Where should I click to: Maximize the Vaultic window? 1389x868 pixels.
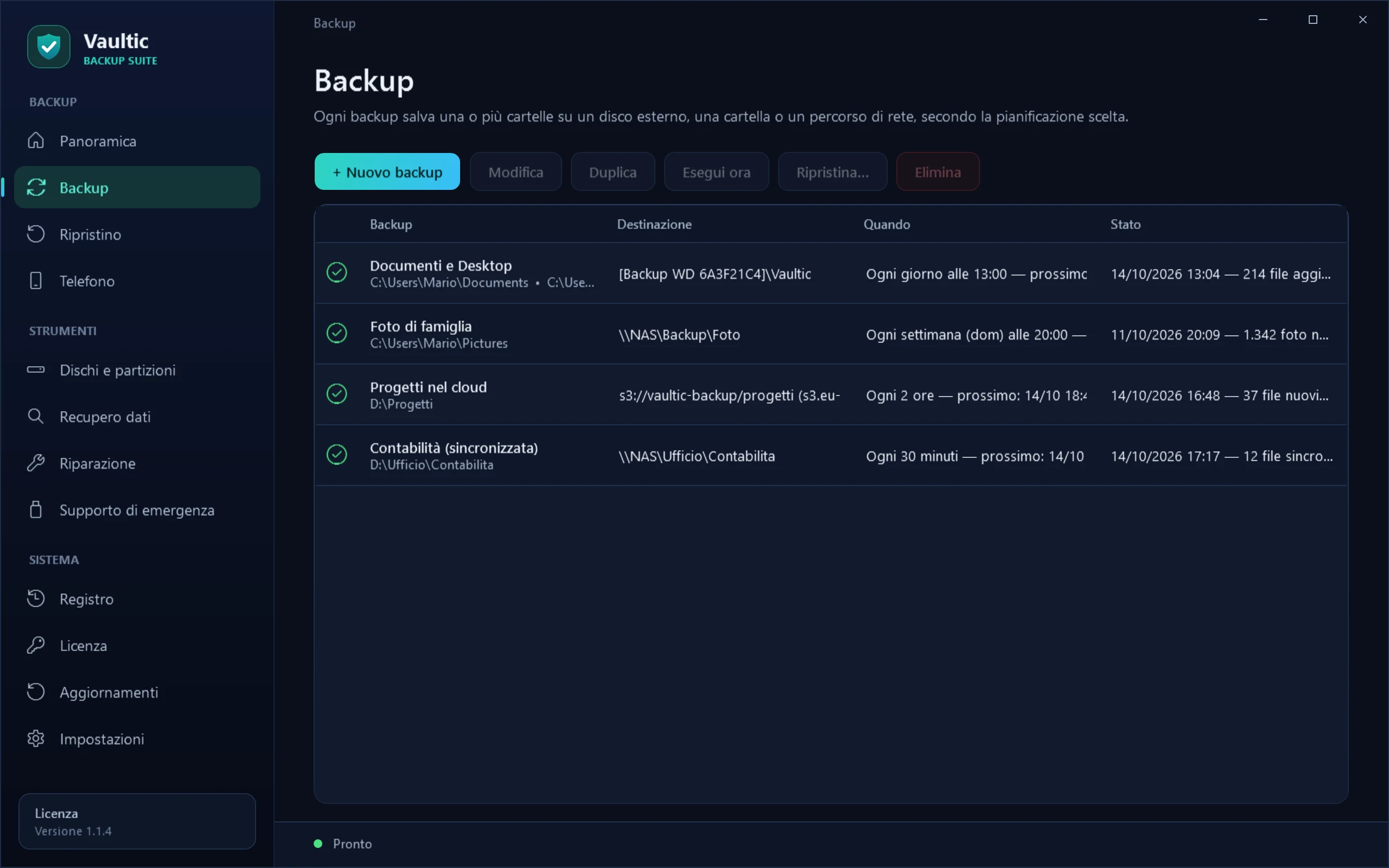1312,20
